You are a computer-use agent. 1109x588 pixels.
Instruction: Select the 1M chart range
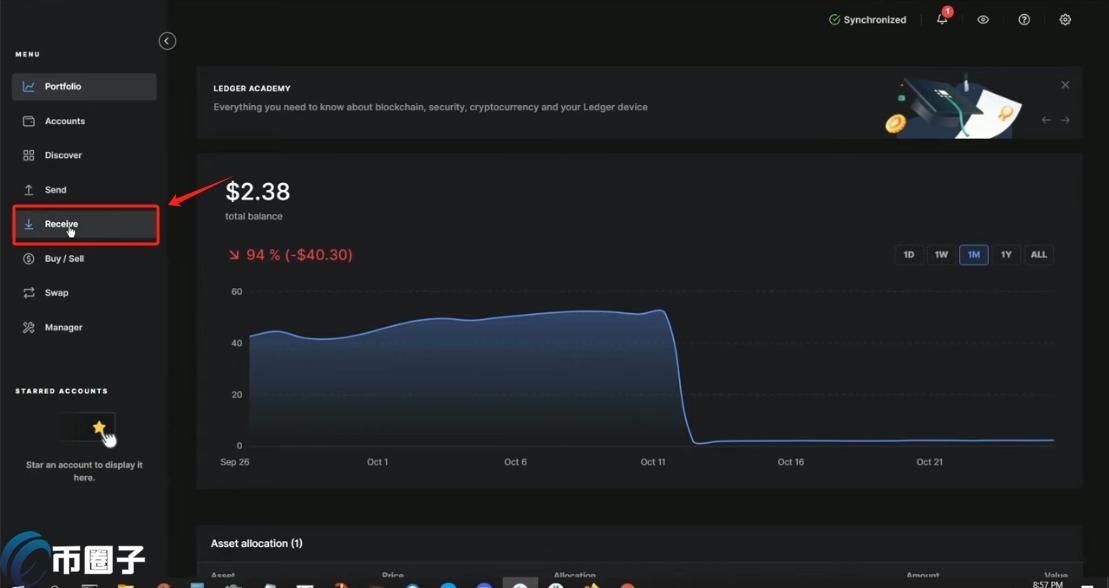pos(974,255)
